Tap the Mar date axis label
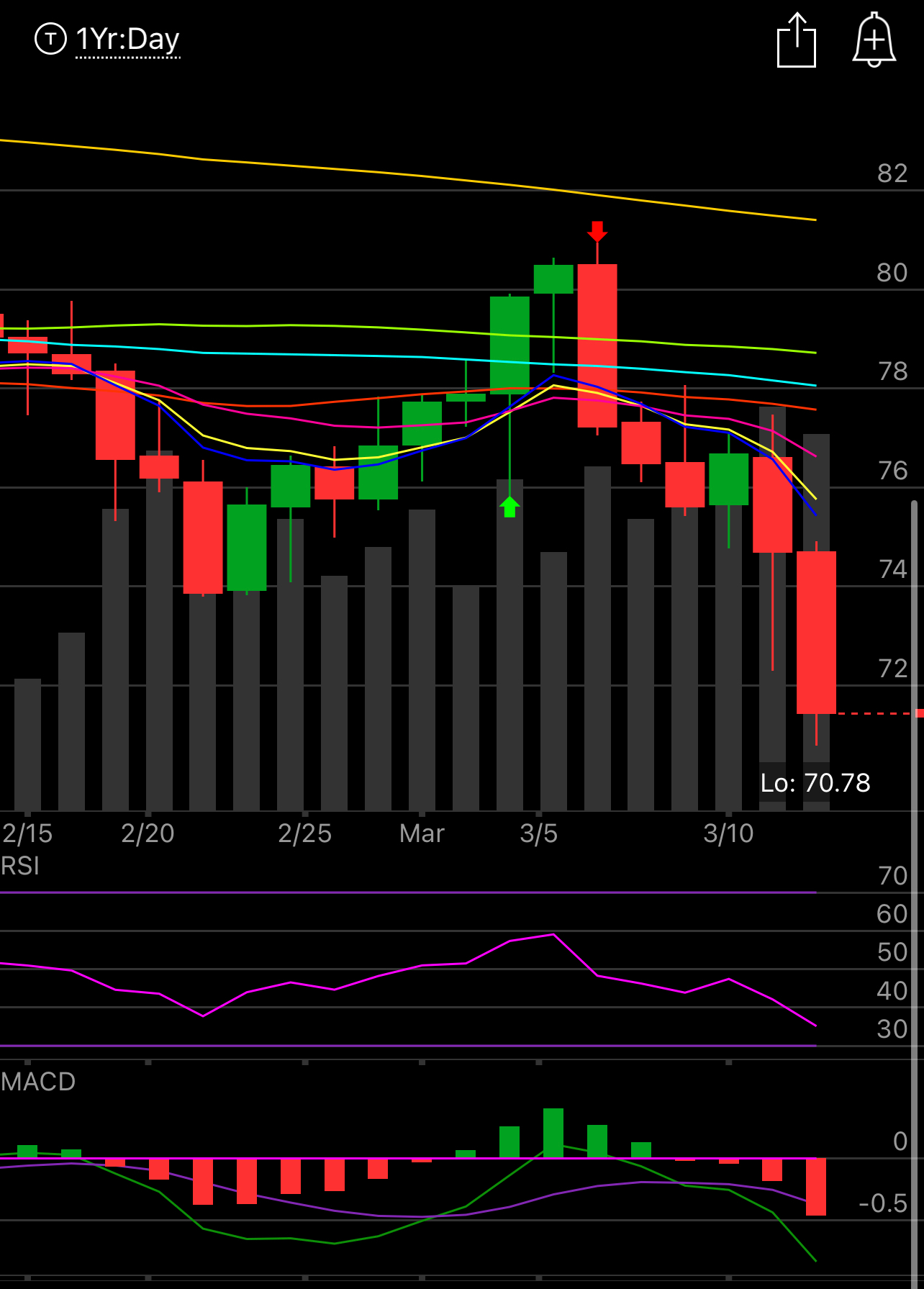Image resolution: width=924 pixels, height=1289 pixels. click(x=422, y=833)
